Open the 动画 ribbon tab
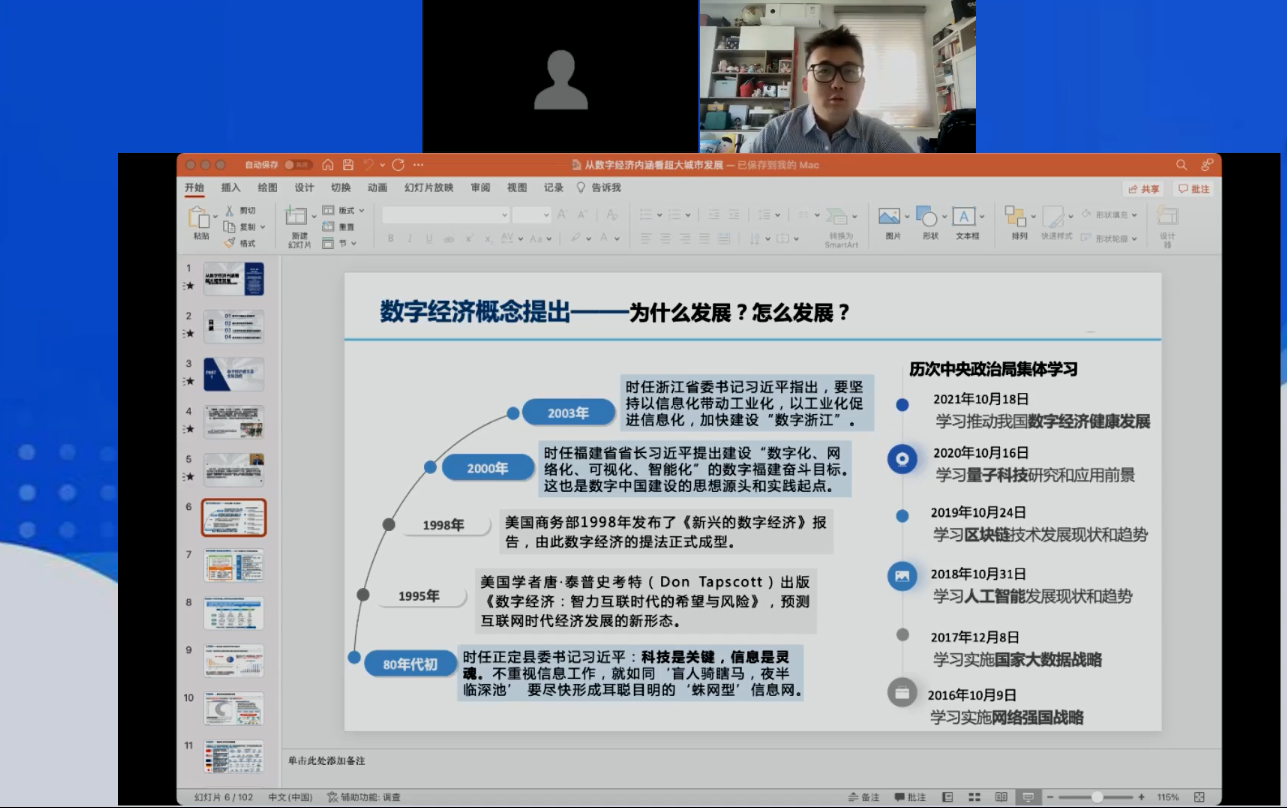The height and width of the screenshot is (808, 1287). 377,188
